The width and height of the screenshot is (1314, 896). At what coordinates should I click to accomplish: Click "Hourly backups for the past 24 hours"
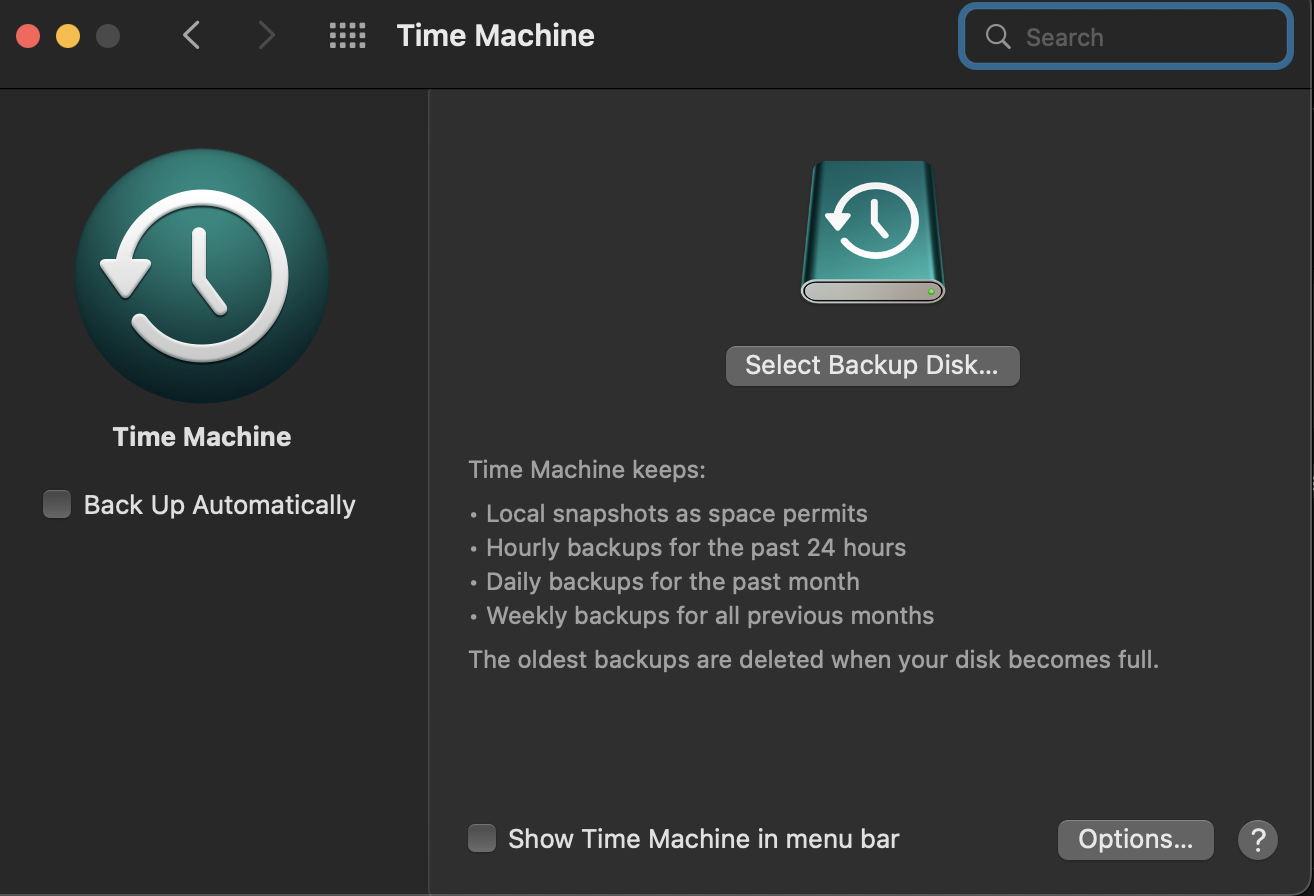click(696, 548)
